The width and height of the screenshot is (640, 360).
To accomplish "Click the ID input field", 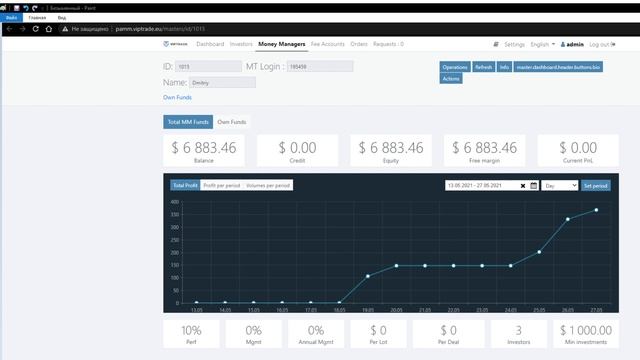I will coord(209,67).
